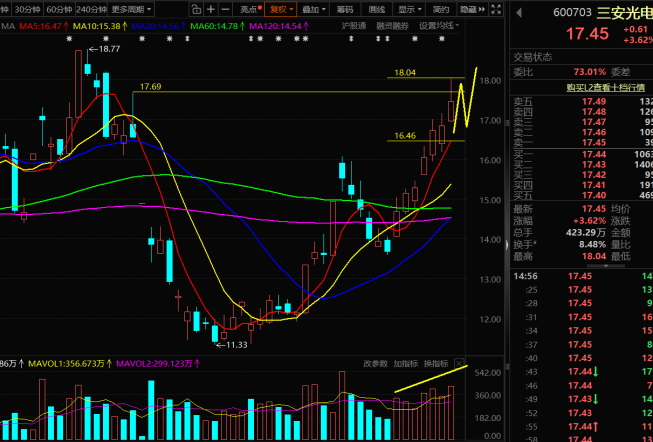Zoom out with the minus icon
This screenshot has height=442, width=653.
point(225,9)
